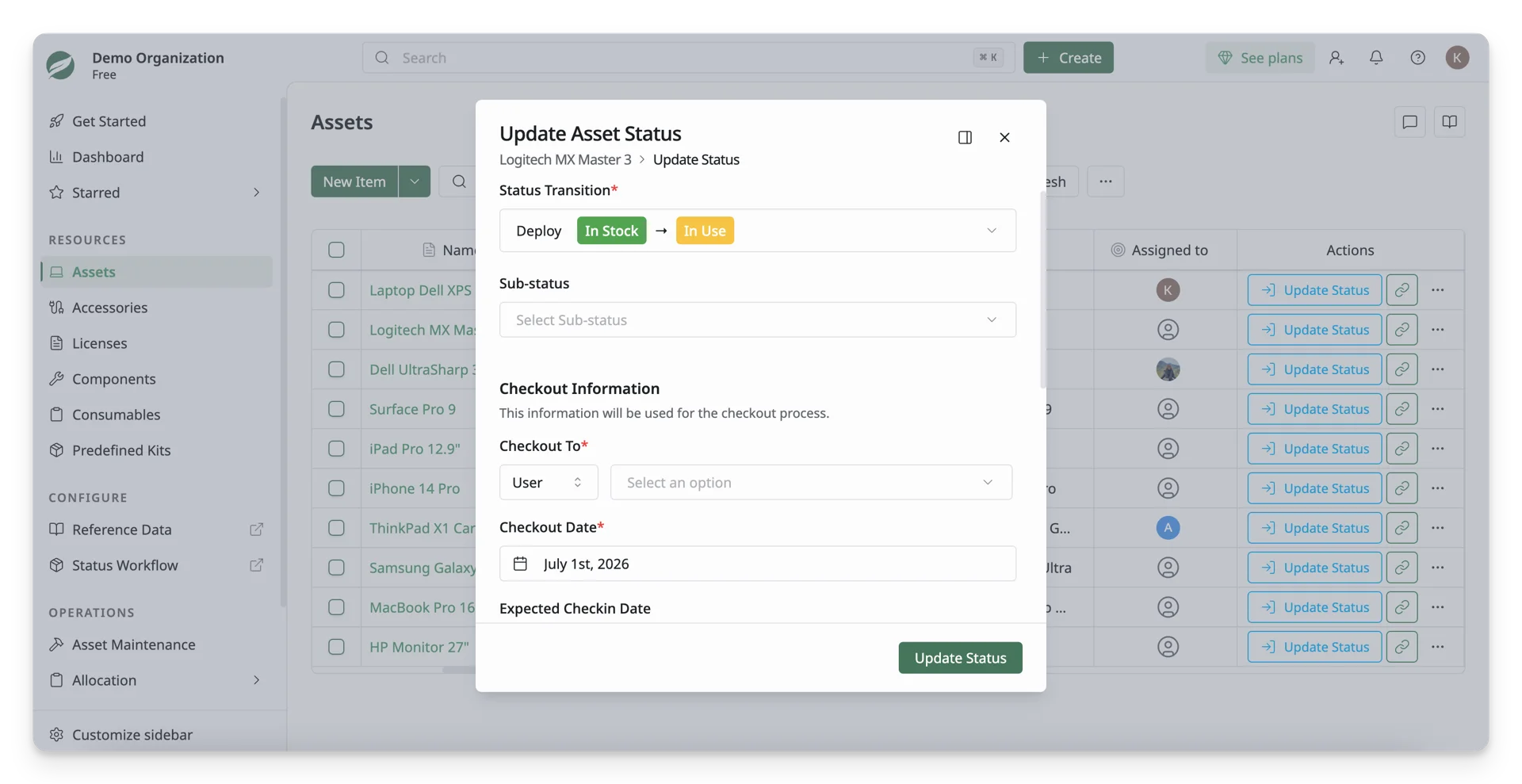Open the more options ellipsis in assets toolbar

coord(1105,182)
